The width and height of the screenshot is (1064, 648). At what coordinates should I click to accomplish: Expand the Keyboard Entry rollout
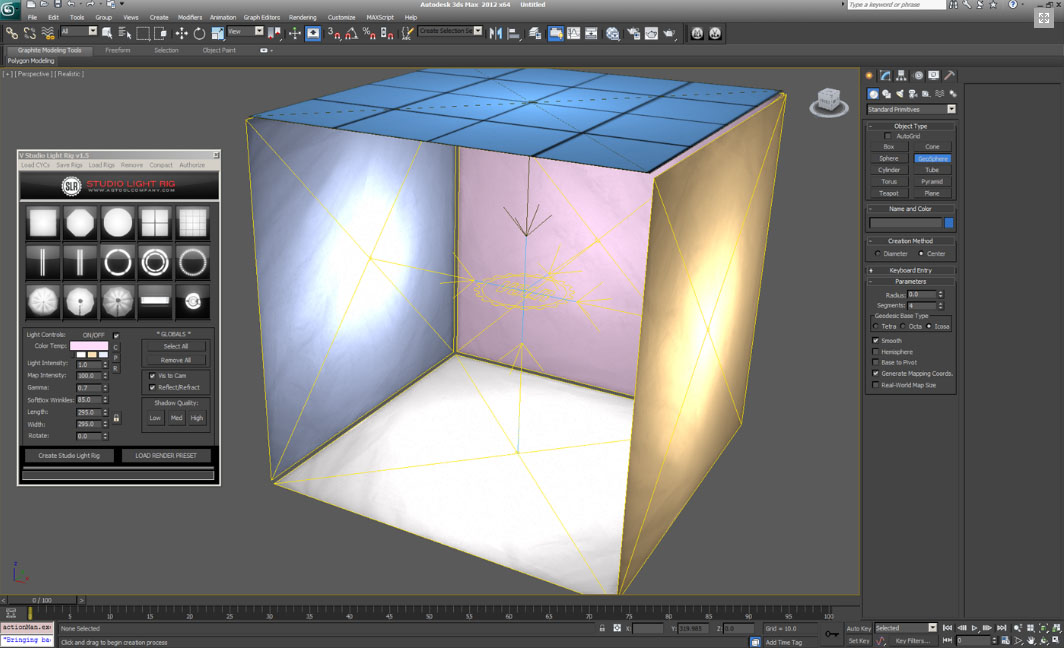point(910,270)
